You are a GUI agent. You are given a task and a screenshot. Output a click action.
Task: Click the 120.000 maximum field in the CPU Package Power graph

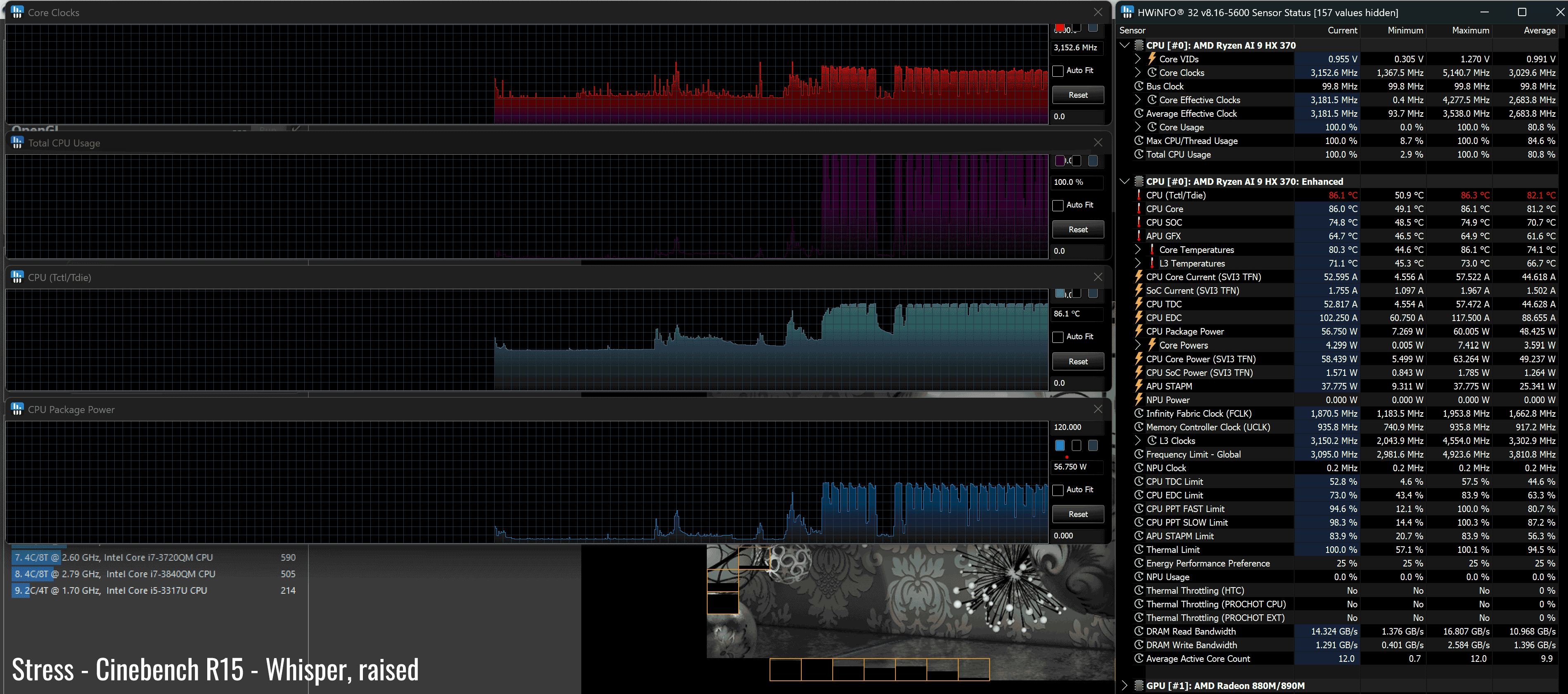(1078, 427)
